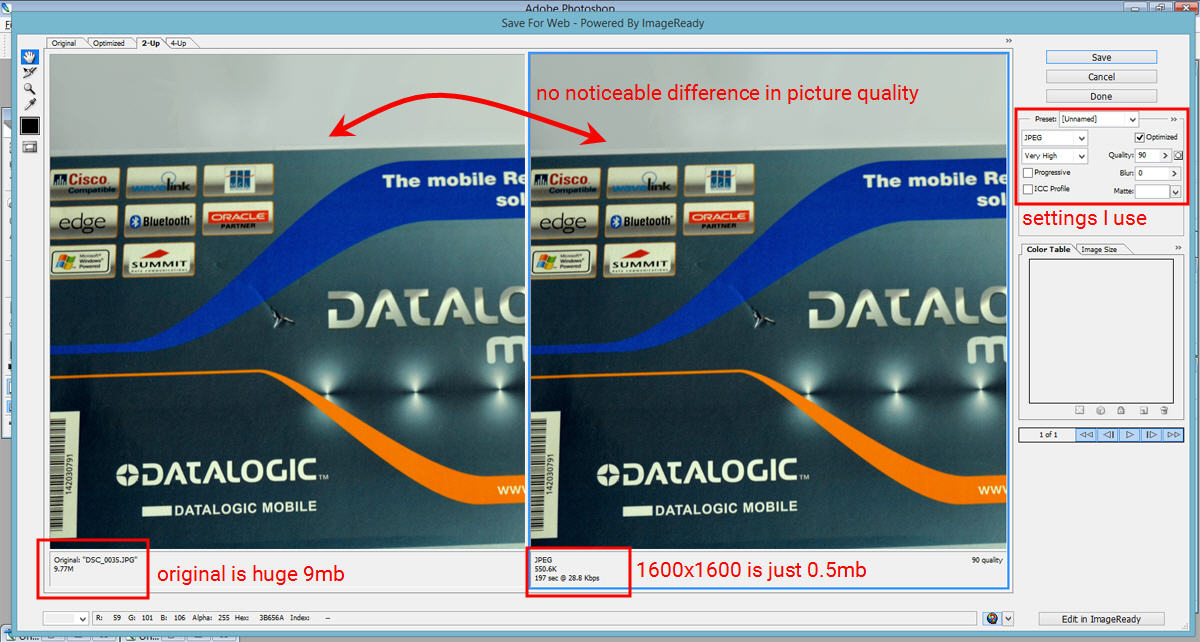Image resolution: width=1200 pixels, height=642 pixels.
Task: Switch to the Optimized tab
Action: point(108,43)
